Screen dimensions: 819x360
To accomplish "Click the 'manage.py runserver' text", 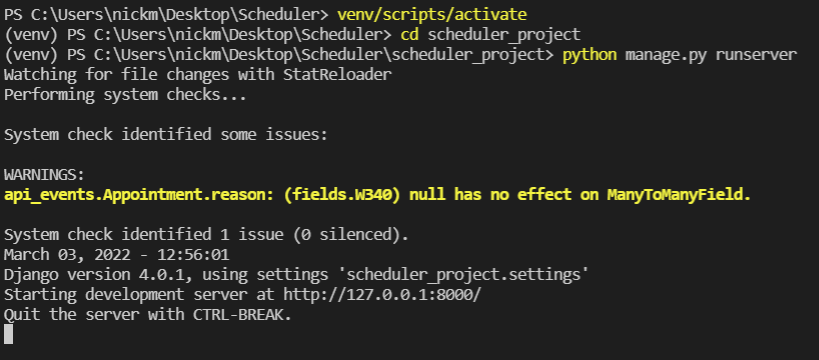I will tap(711, 54).
